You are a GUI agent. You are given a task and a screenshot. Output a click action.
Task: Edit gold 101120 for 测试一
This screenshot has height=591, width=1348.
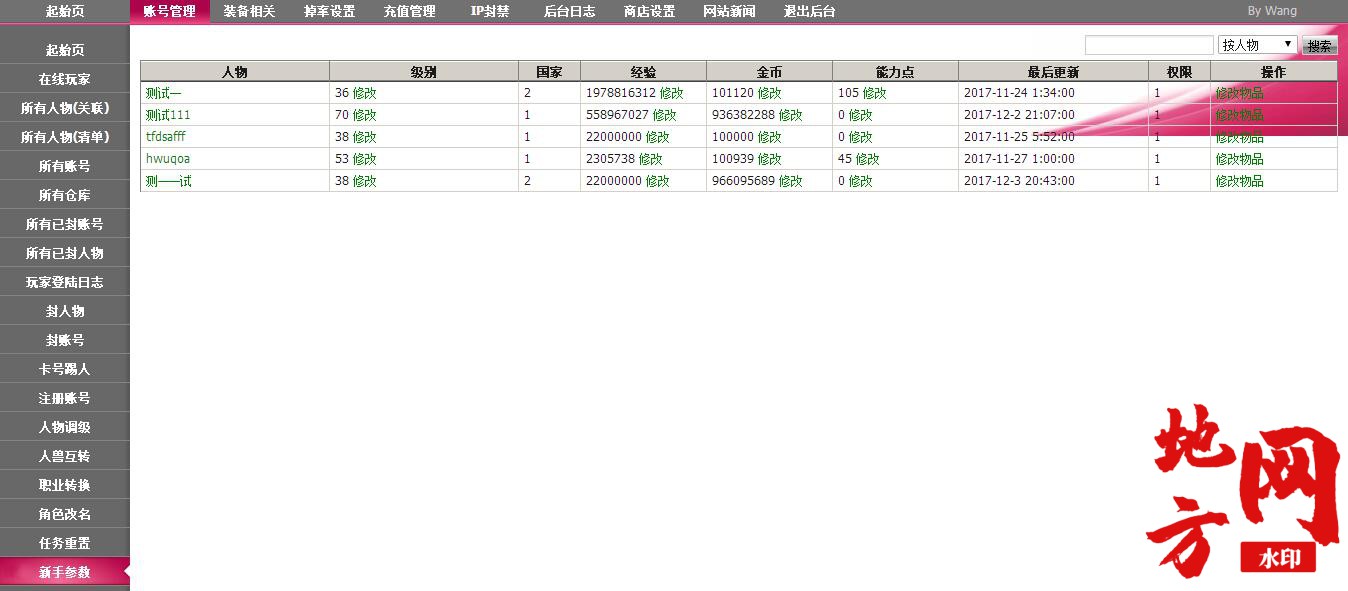pos(770,93)
